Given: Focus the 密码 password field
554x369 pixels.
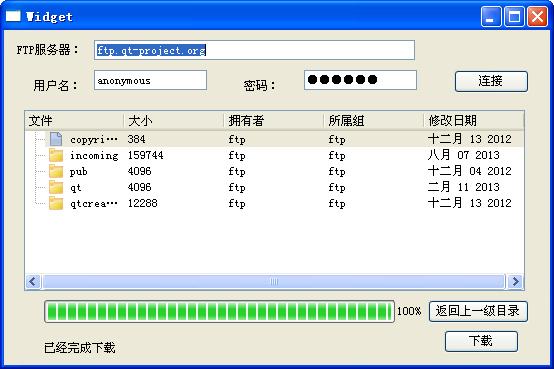Looking at the screenshot, I should coord(360,80).
